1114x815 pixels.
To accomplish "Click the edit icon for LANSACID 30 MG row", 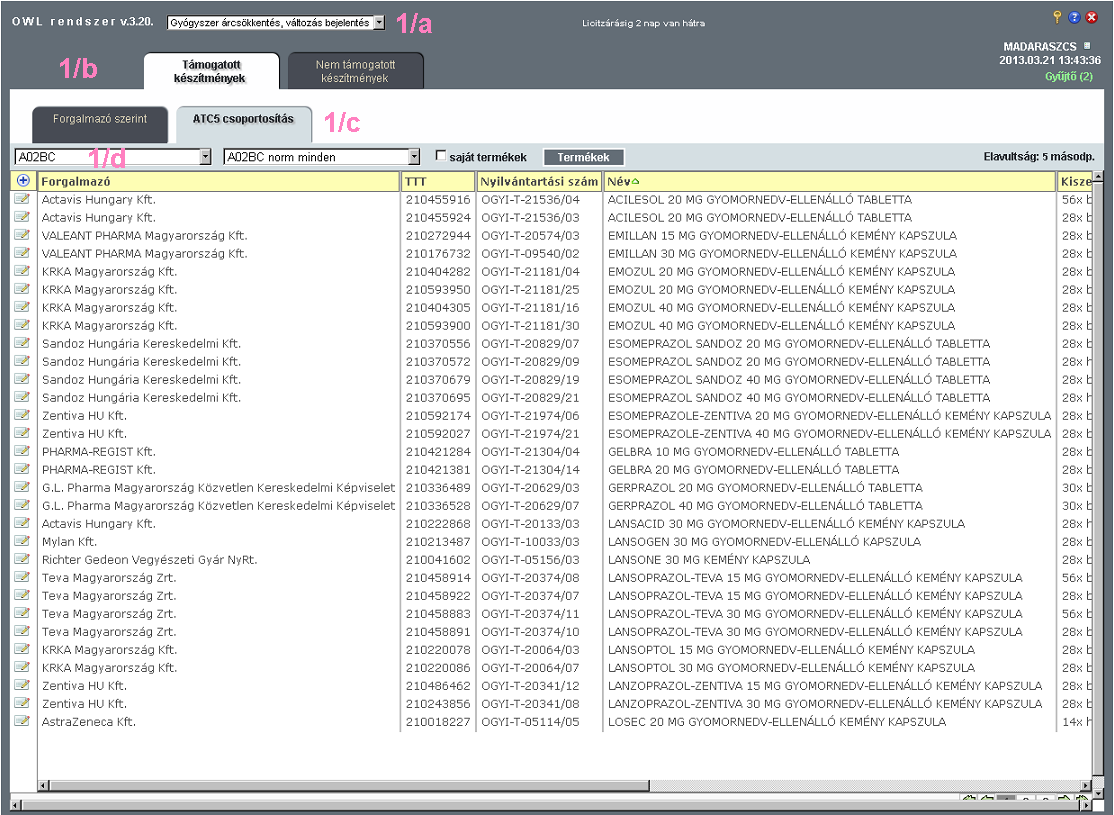I will tap(22, 523).
